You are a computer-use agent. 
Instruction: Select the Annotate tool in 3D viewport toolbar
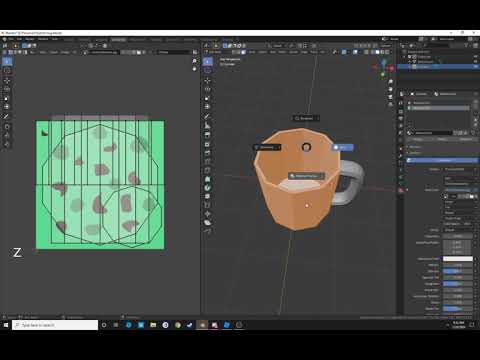(x=207, y=117)
